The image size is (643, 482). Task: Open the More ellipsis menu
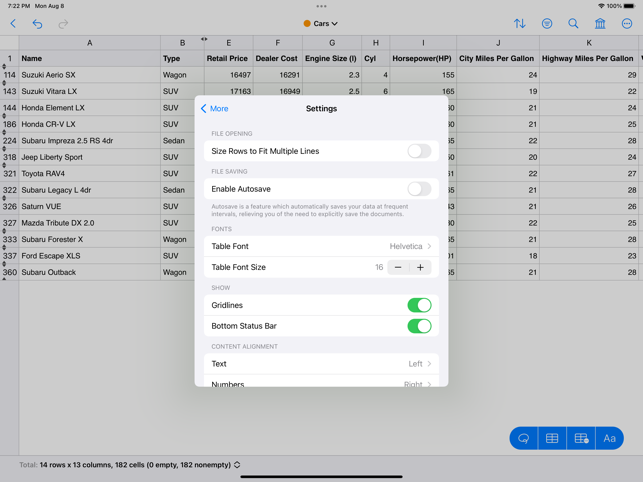[627, 23]
